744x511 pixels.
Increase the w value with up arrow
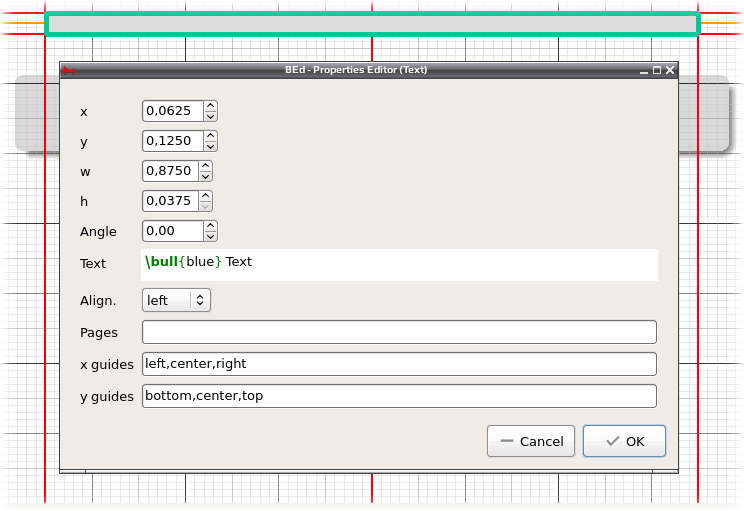pos(205,166)
